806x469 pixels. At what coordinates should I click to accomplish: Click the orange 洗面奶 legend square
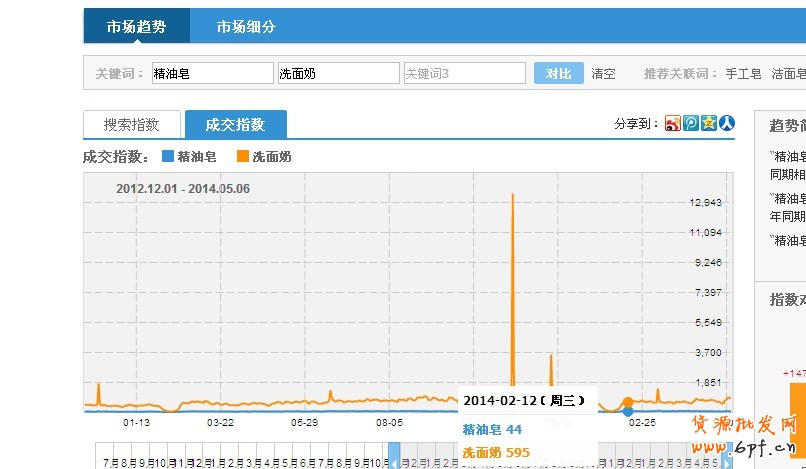pyautogui.click(x=243, y=156)
